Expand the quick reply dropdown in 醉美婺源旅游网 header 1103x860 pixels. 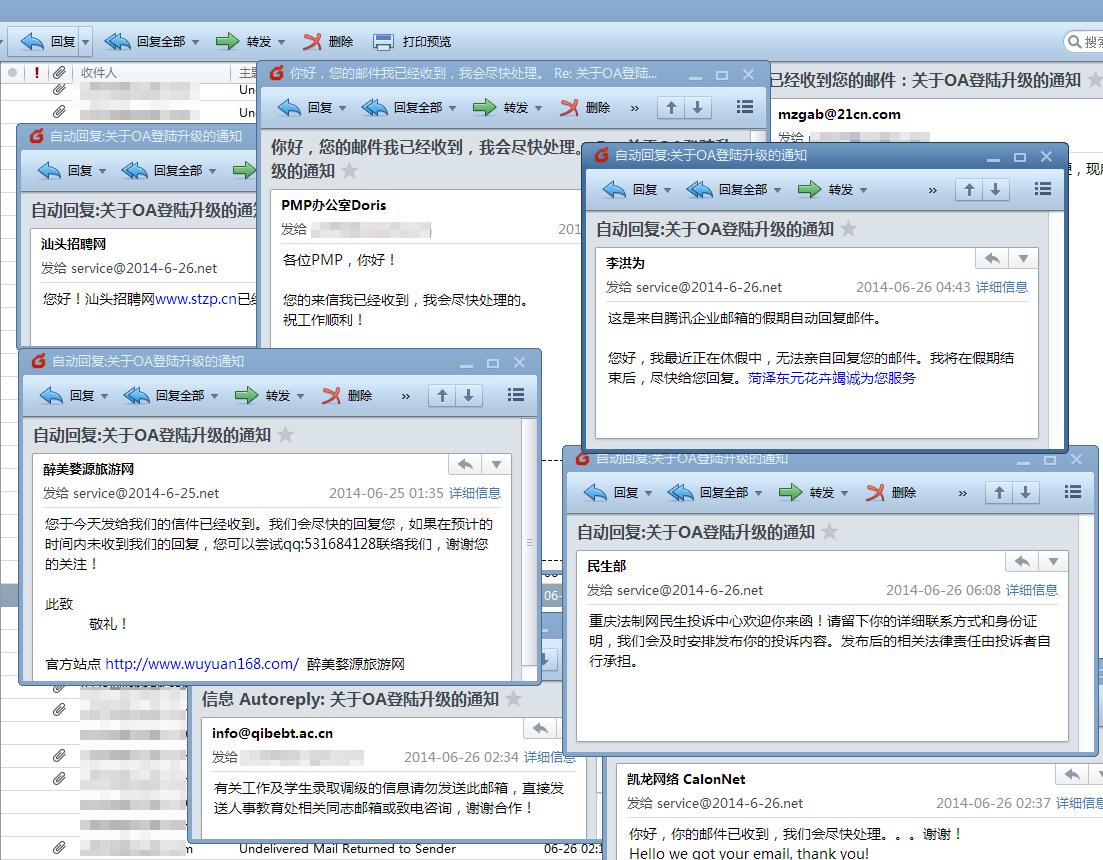(x=496, y=464)
